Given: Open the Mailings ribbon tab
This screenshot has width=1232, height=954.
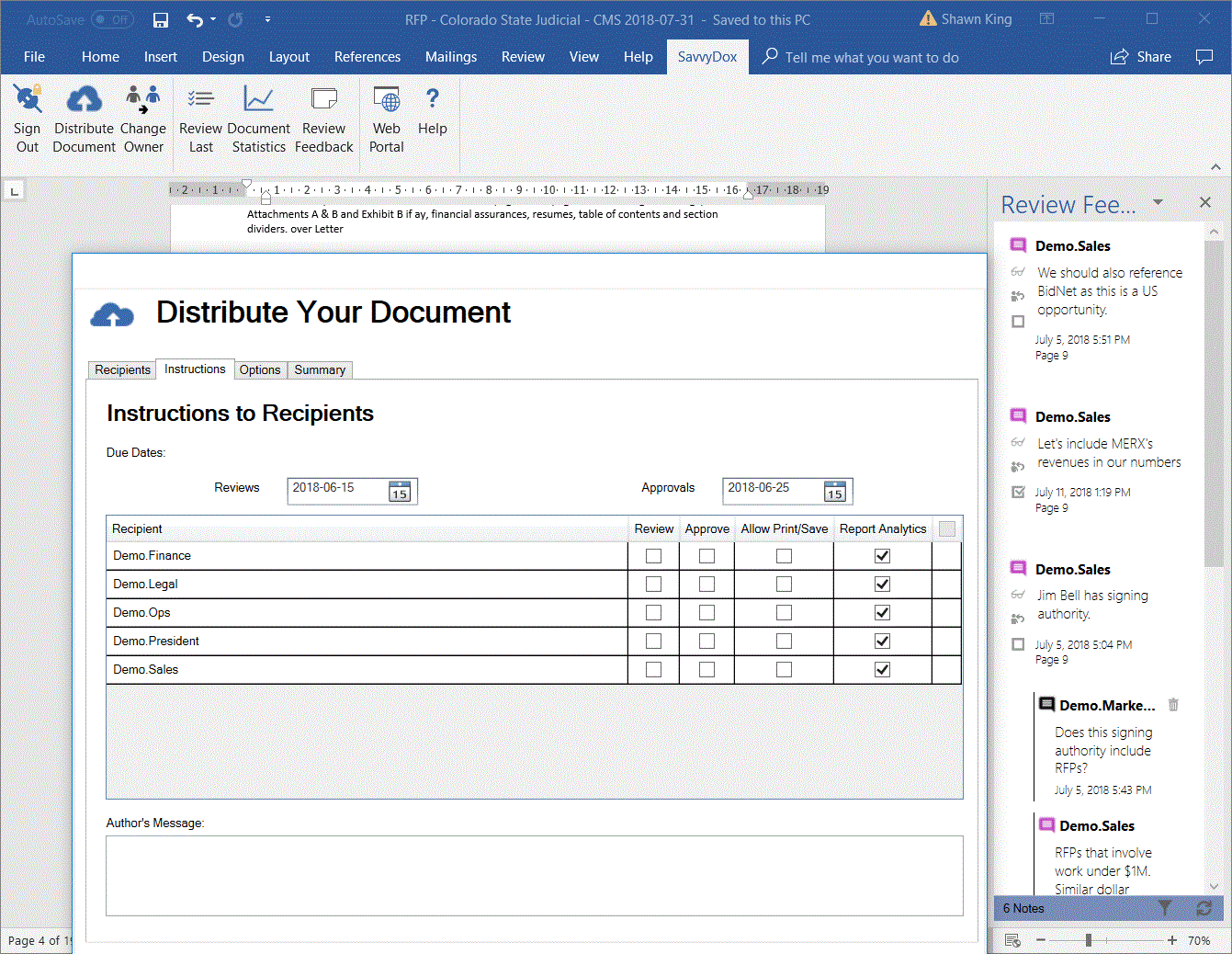Looking at the screenshot, I should [x=451, y=57].
